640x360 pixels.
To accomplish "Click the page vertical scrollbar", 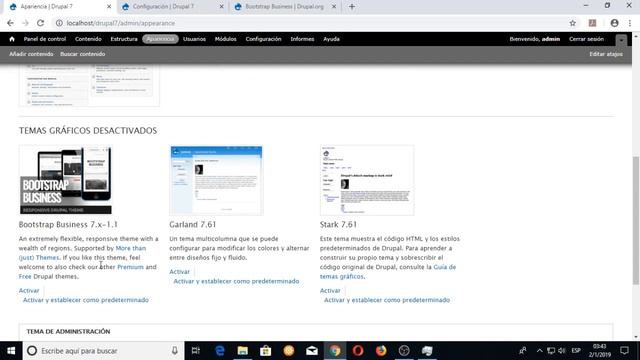I will pyautogui.click(x=636, y=220).
